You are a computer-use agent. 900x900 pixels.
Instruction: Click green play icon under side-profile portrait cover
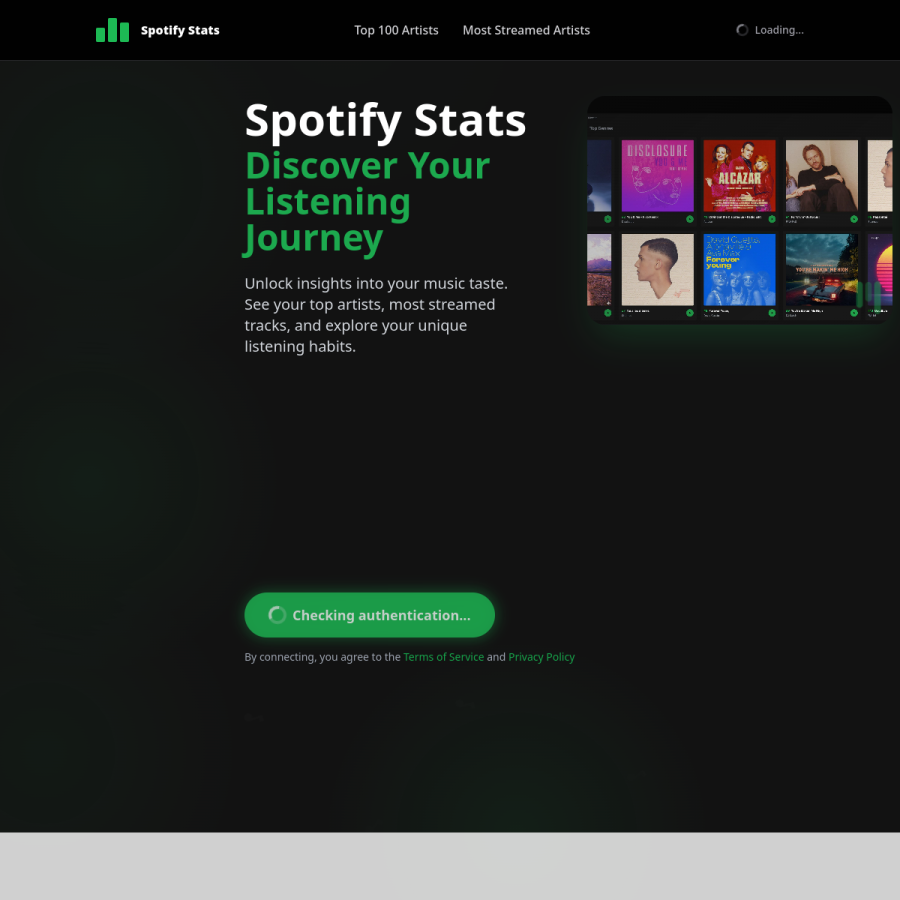tap(690, 313)
